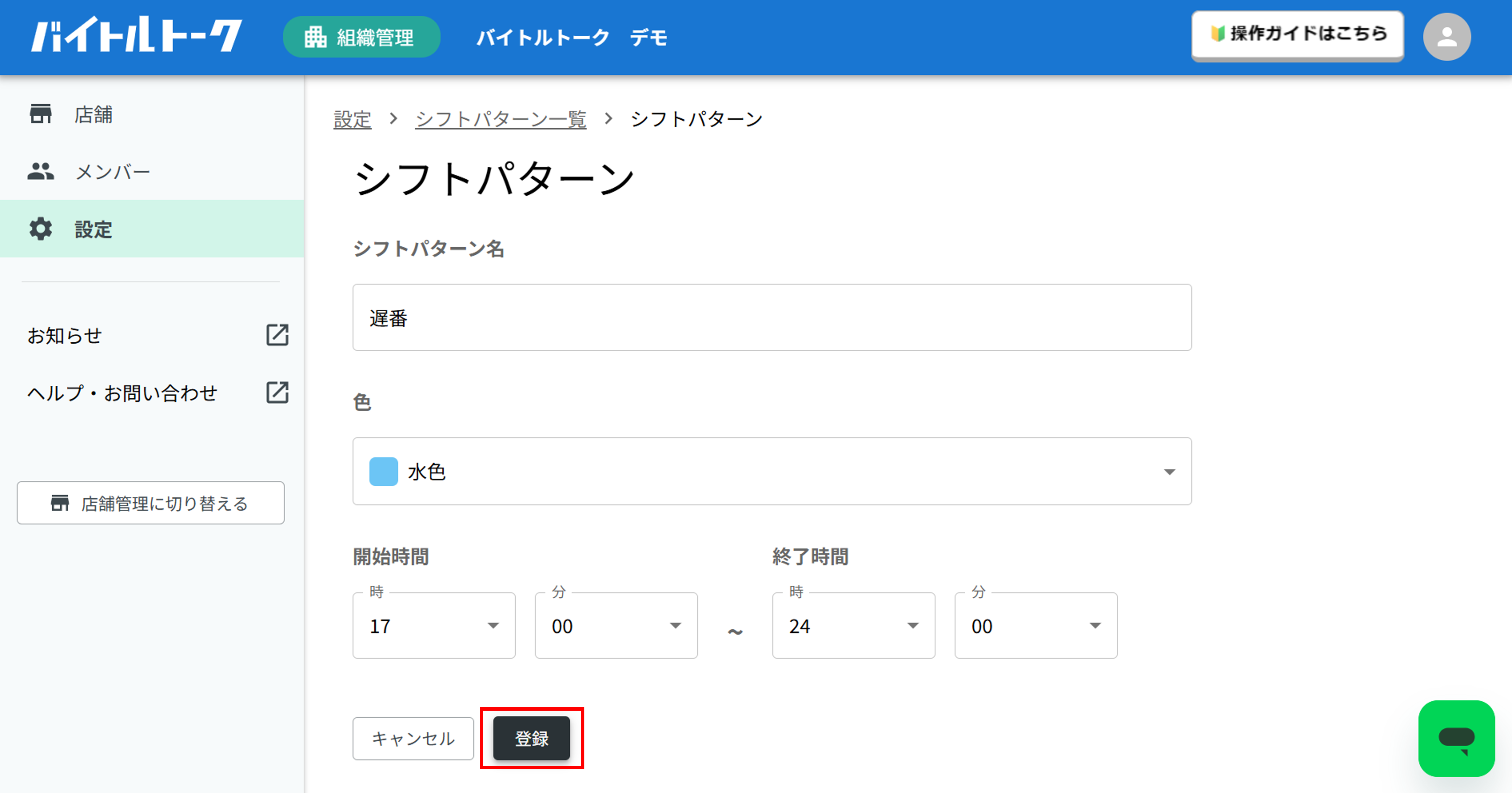Viewport: 1512px width, 793px height.
Task: Go to 設定 breadcrumb link
Action: click(x=352, y=119)
